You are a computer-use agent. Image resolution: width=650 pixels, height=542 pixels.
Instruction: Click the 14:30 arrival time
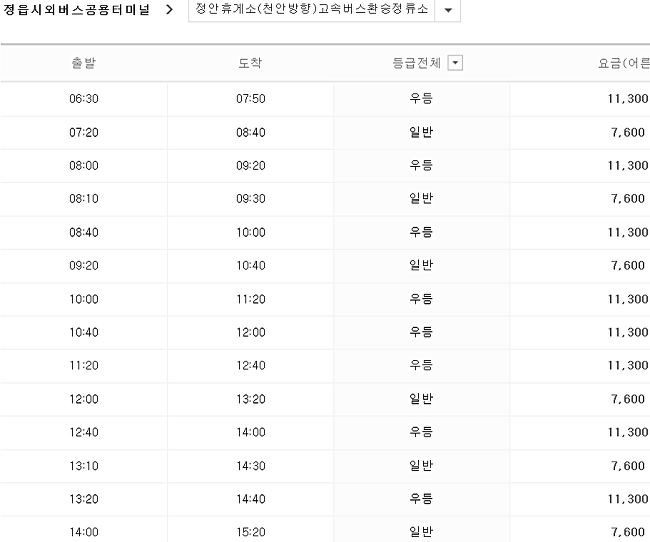click(x=251, y=466)
